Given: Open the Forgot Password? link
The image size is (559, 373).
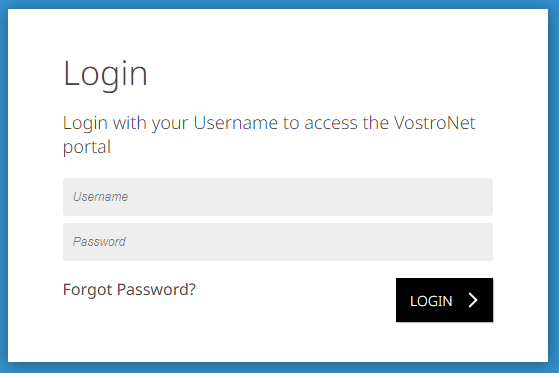Looking at the screenshot, I should point(129,290).
